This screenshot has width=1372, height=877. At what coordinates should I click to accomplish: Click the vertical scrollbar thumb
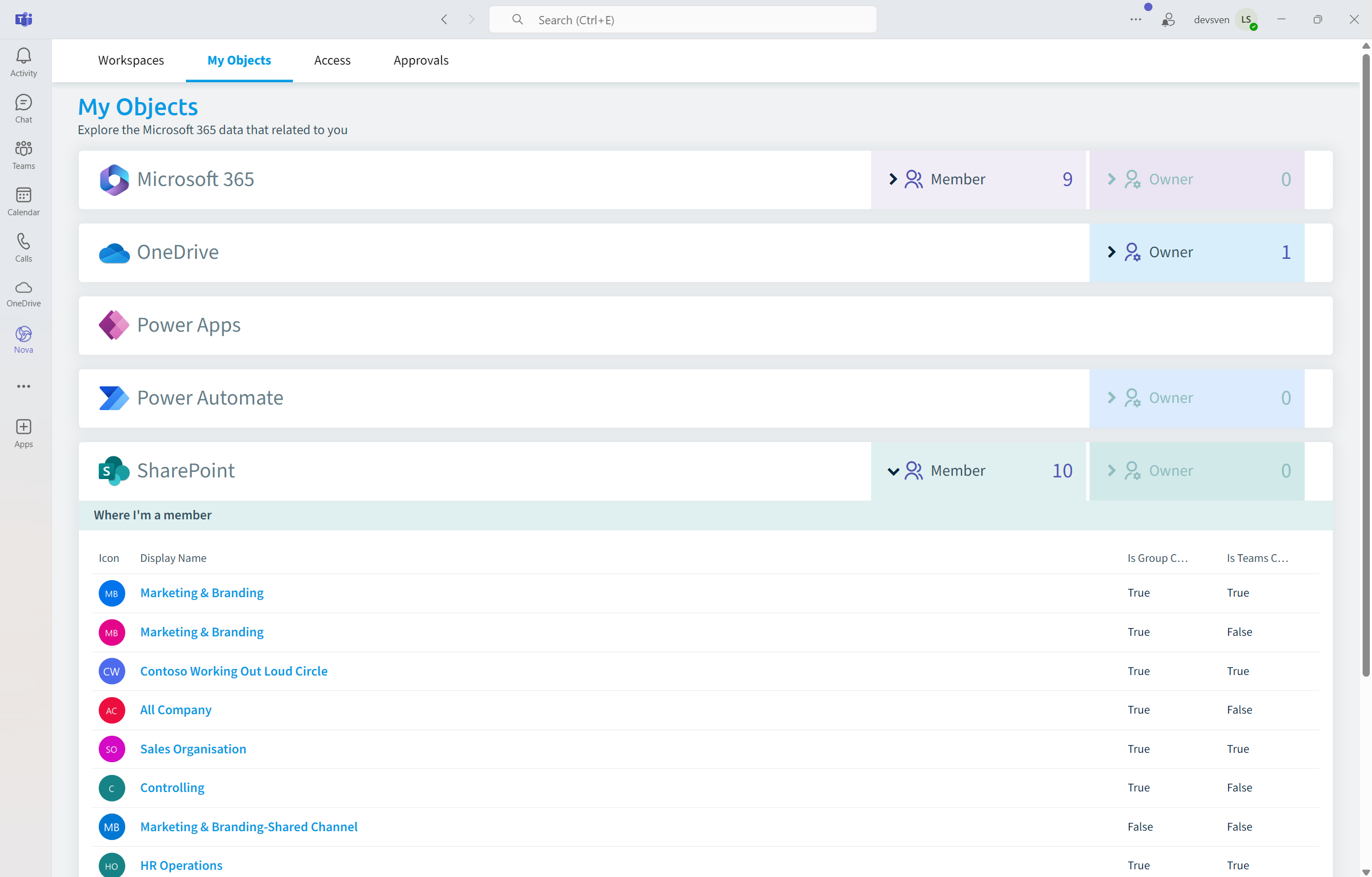pyautogui.click(x=1366, y=365)
